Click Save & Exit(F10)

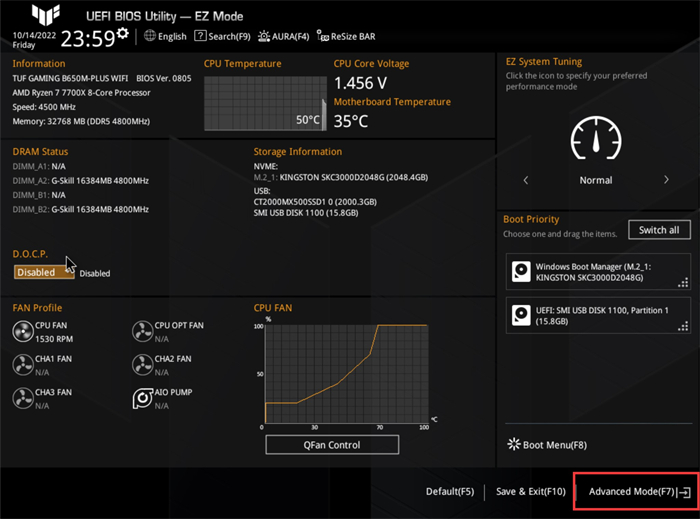[x=531, y=492]
